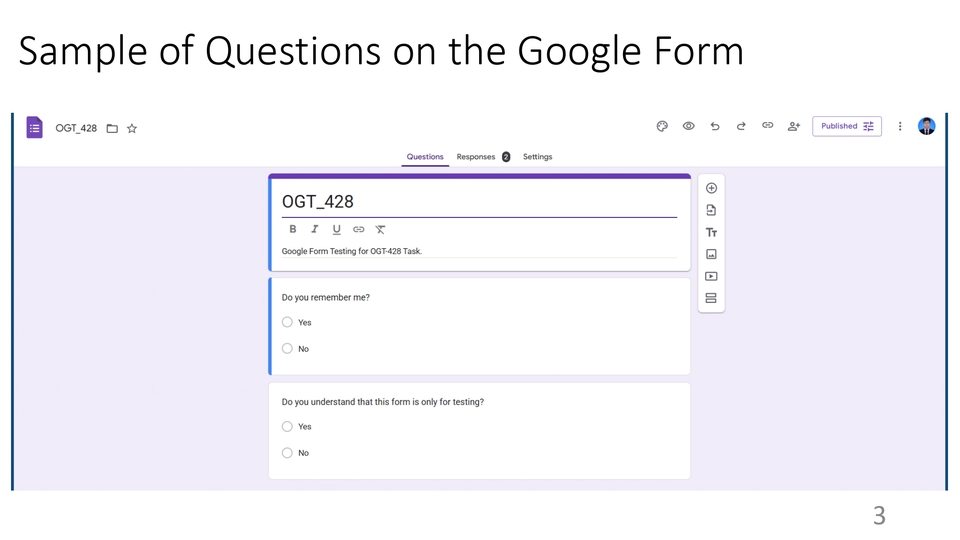Open the more options three-dot menu
960x540 pixels.
(900, 126)
